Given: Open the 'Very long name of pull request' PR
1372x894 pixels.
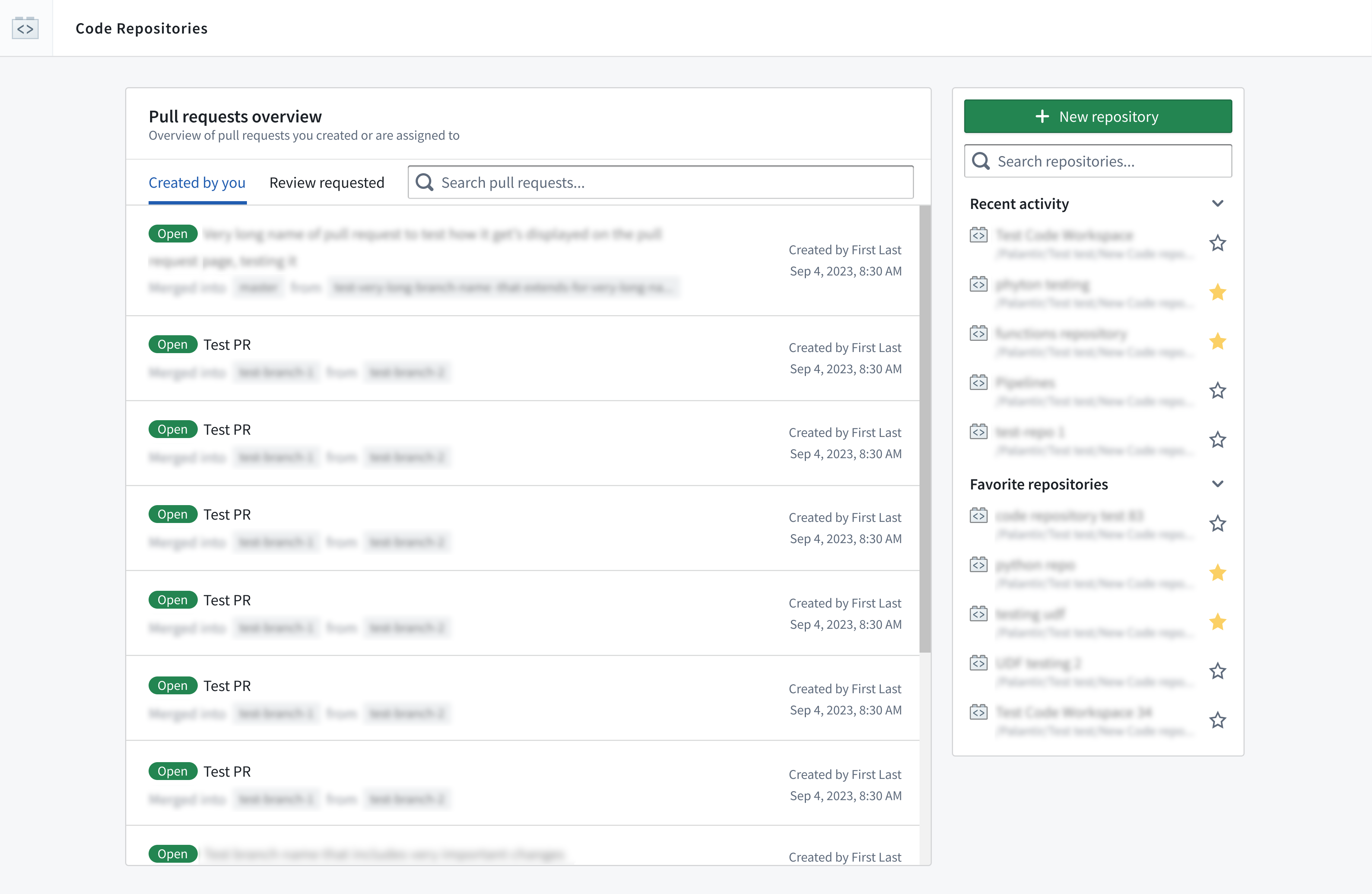Looking at the screenshot, I should [x=522, y=260].
